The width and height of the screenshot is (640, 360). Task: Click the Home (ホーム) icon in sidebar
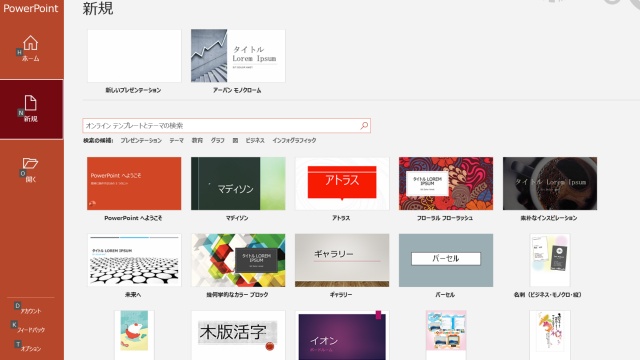tap(31, 42)
